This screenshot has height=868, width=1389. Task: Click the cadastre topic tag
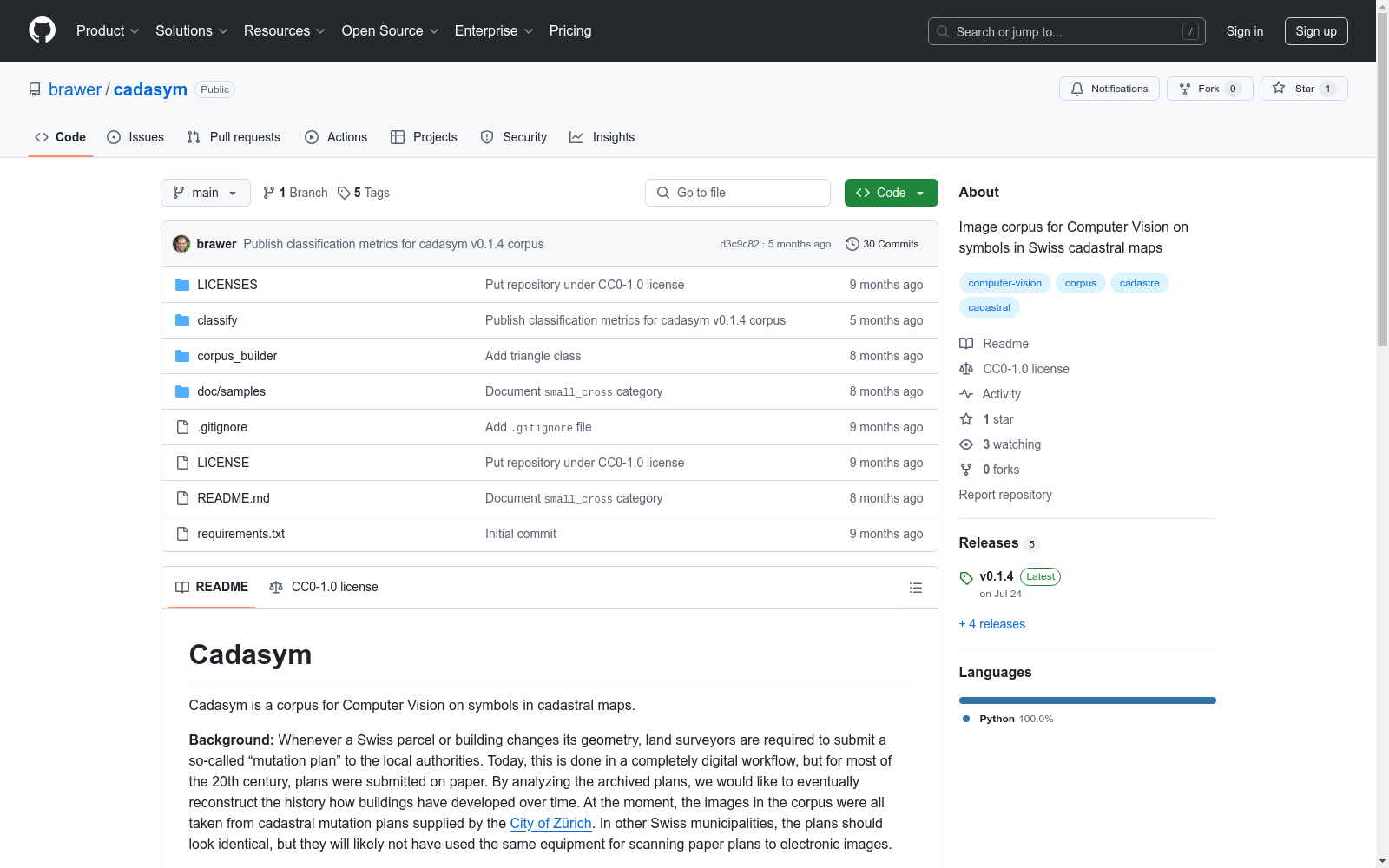point(1140,283)
